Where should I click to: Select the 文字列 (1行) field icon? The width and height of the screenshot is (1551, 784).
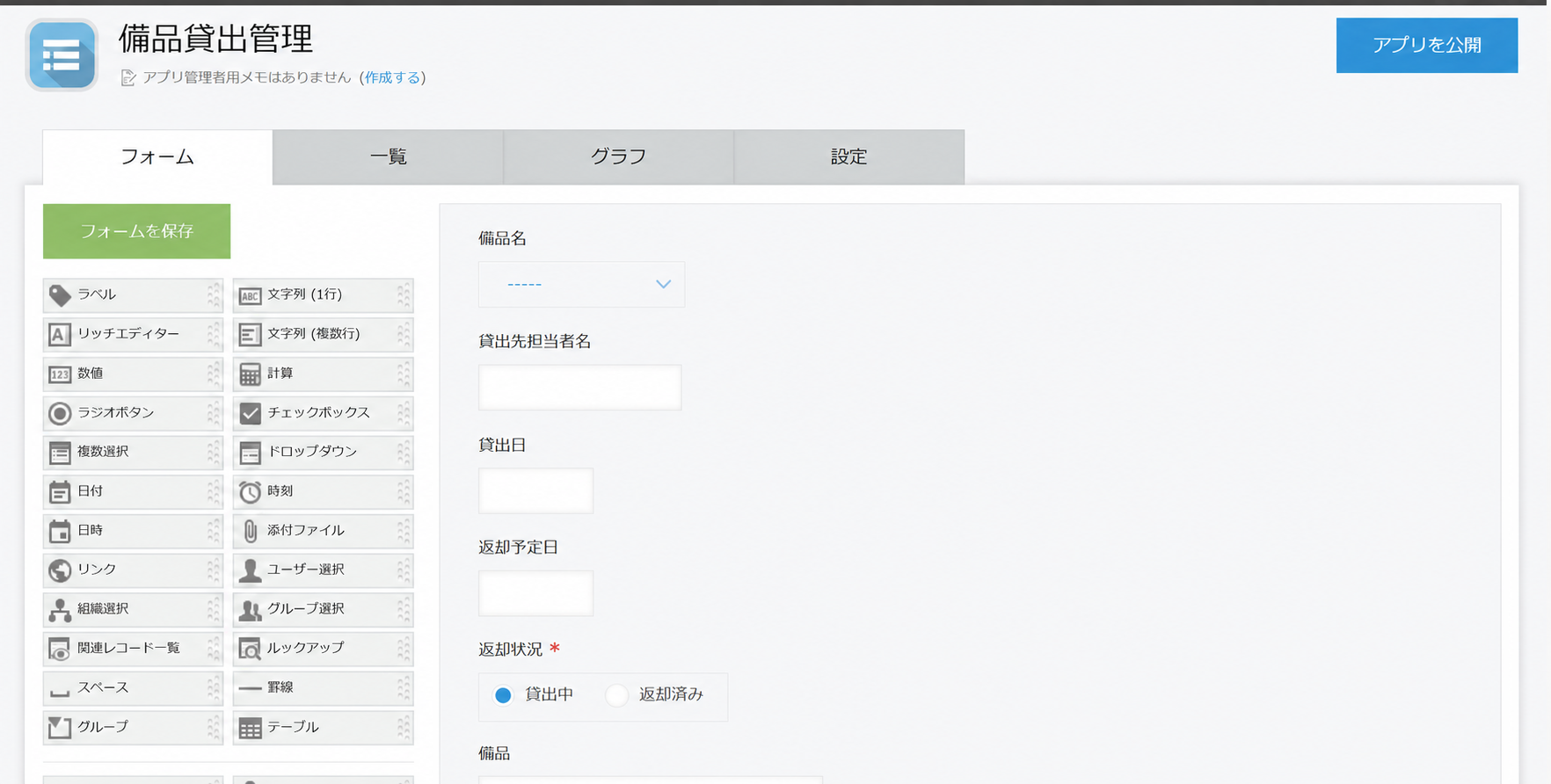point(250,295)
